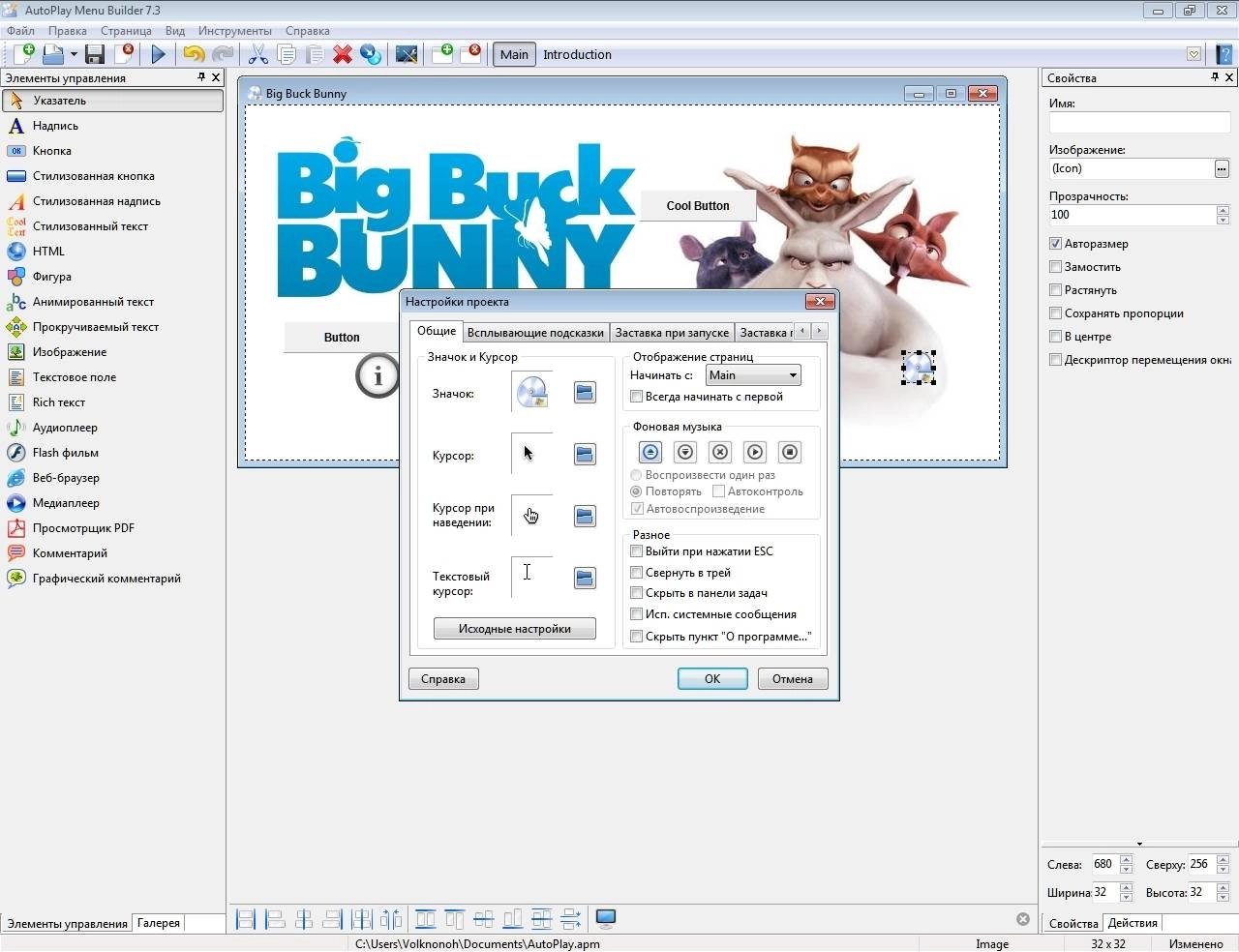Open the Файл menu
This screenshot has height=952, width=1239.
tap(20, 31)
